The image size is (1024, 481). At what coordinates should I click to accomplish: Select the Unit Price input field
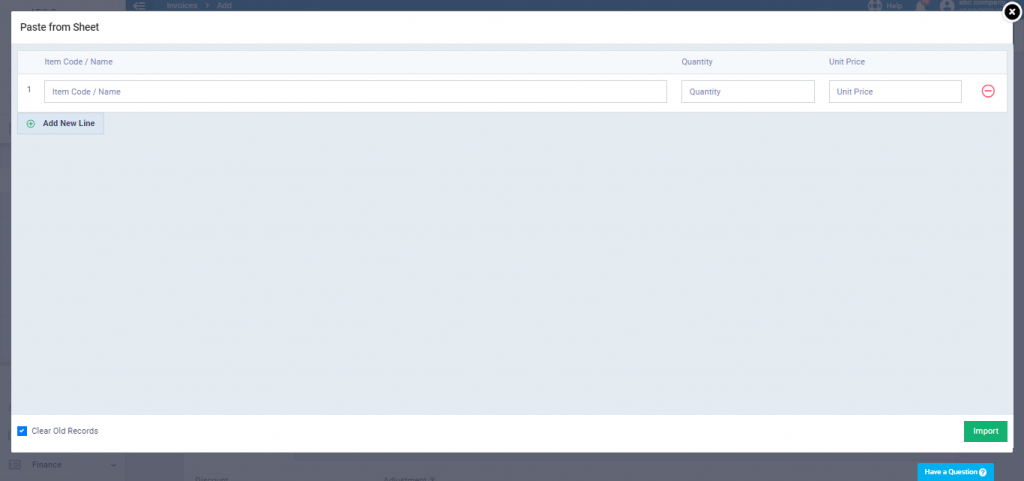[x=894, y=91]
